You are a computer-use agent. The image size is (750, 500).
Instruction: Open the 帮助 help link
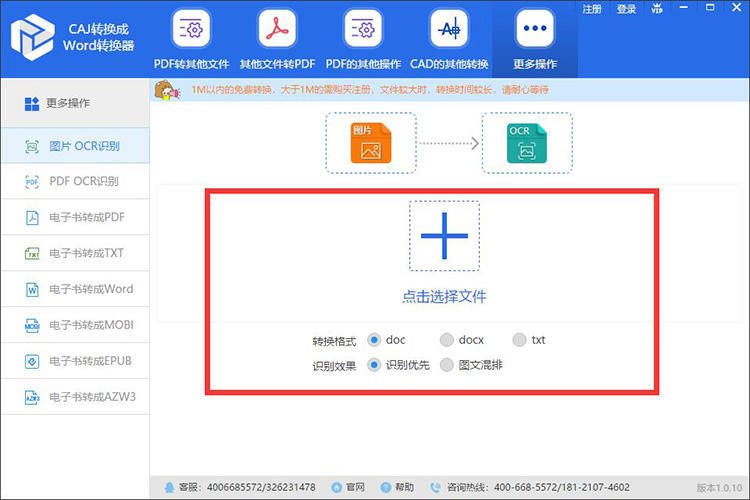(404, 487)
